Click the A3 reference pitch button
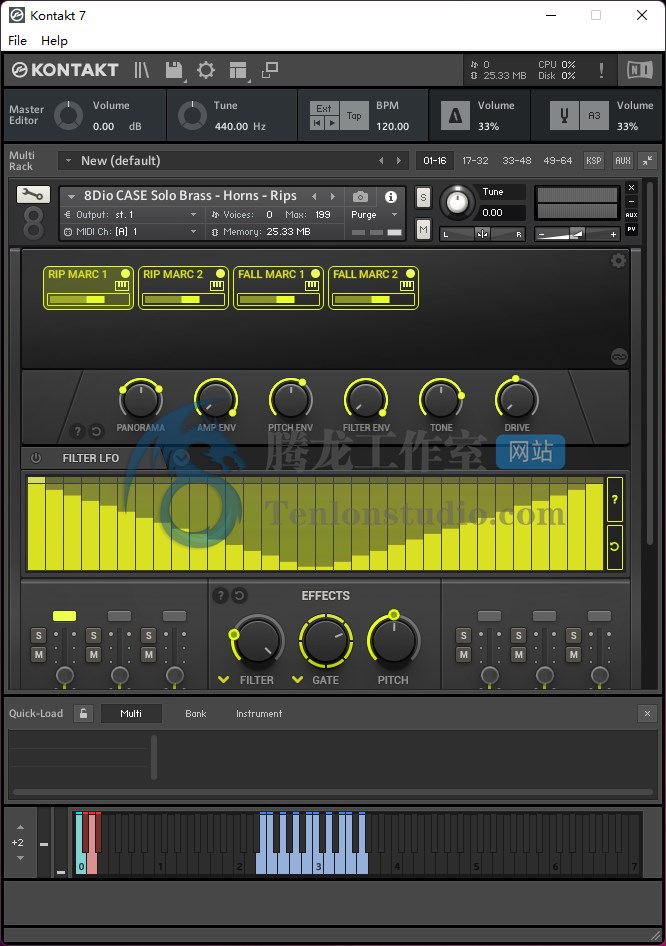This screenshot has width=666, height=946. pyautogui.click(x=594, y=115)
